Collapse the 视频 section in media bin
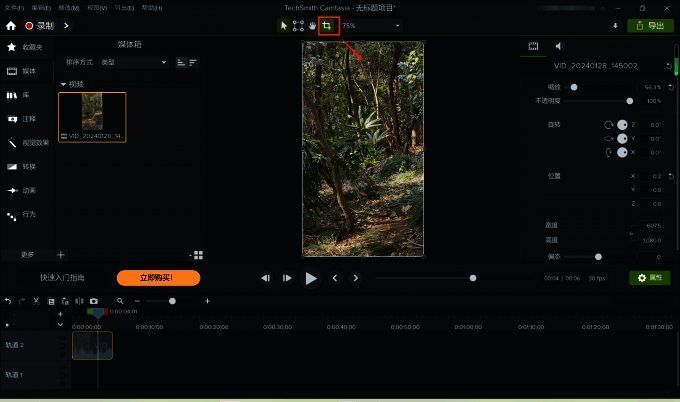Viewport: 680px width, 402px height. coord(64,84)
